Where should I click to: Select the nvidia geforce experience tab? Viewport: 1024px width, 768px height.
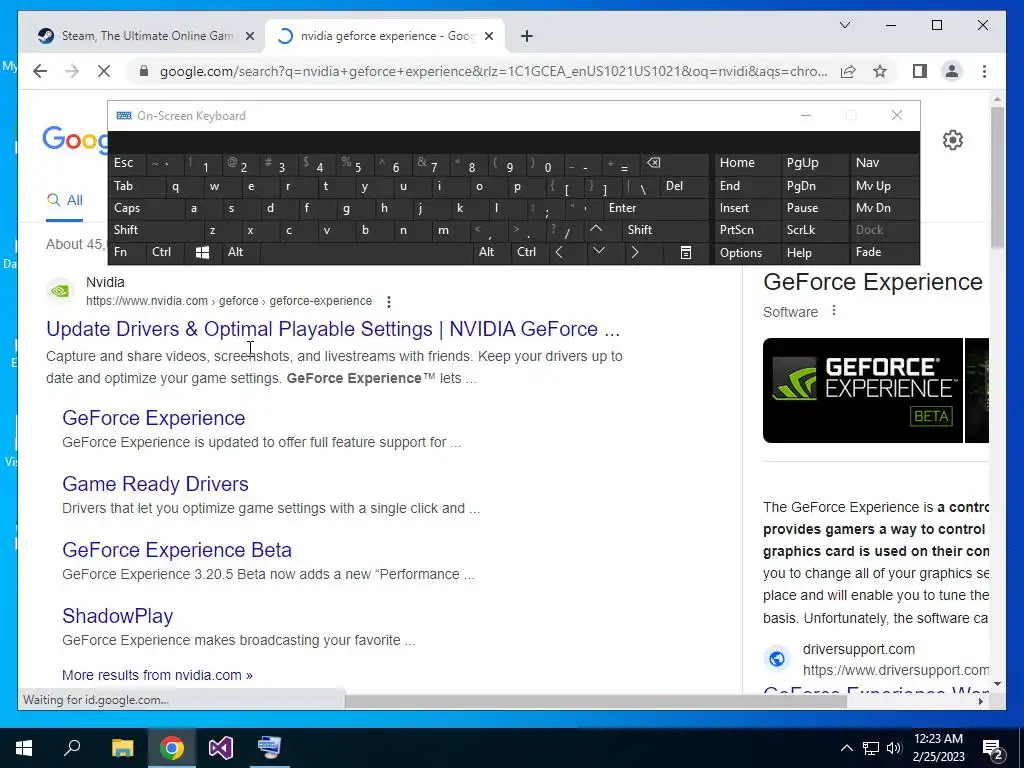click(384, 36)
